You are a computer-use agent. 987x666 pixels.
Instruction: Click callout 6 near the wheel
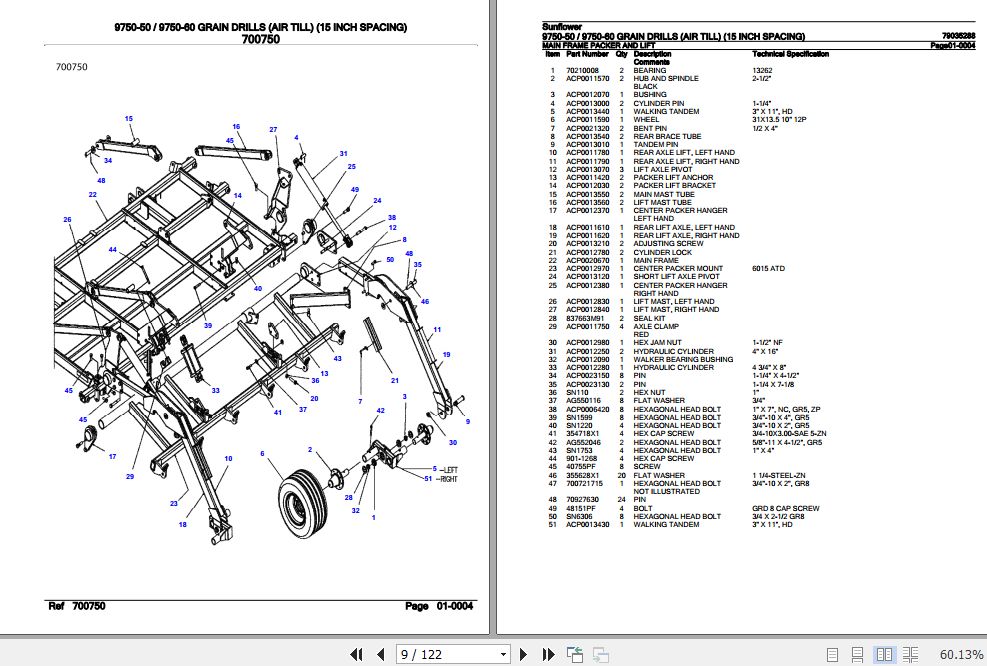coord(262,453)
